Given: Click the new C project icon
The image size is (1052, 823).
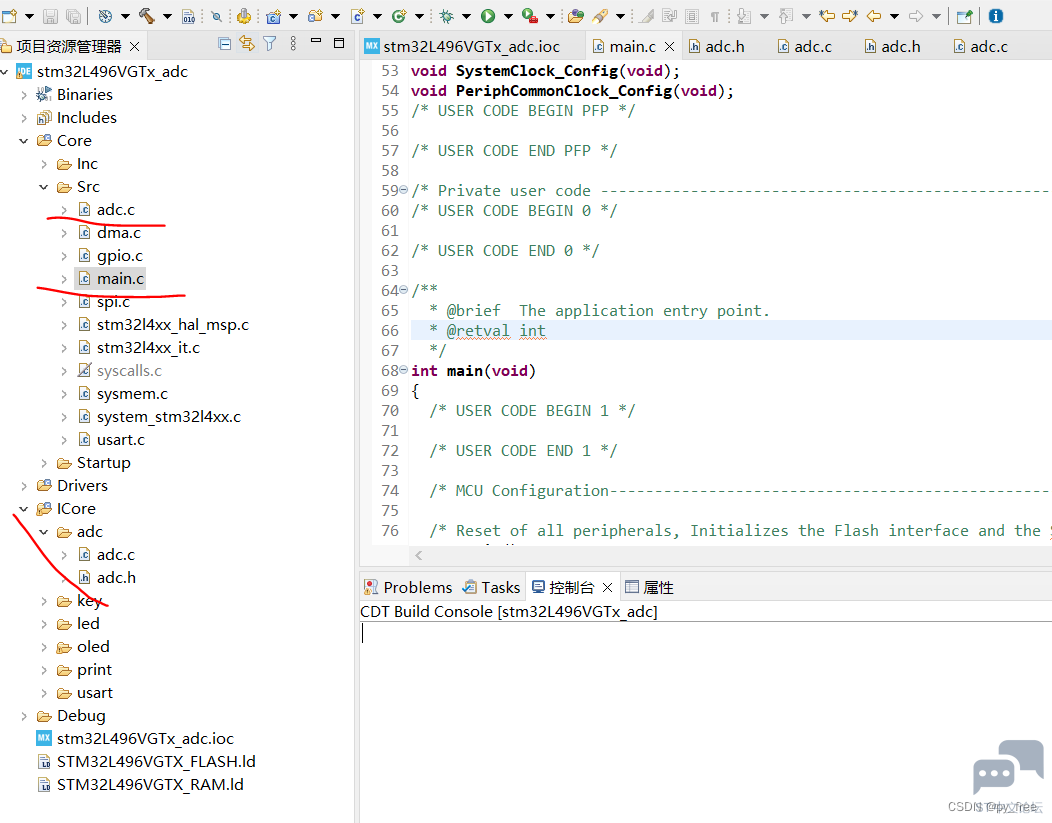Looking at the screenshot, I should 273,15.
